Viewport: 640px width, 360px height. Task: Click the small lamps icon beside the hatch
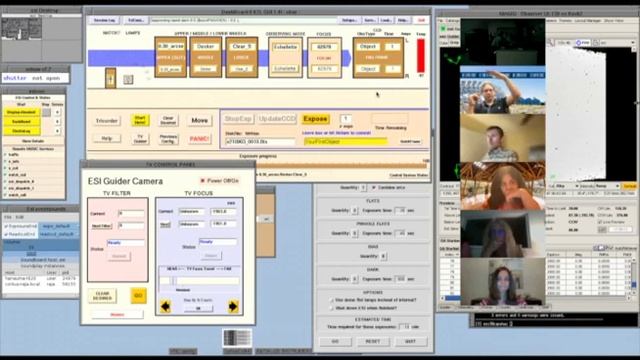(x=128, y=79)
